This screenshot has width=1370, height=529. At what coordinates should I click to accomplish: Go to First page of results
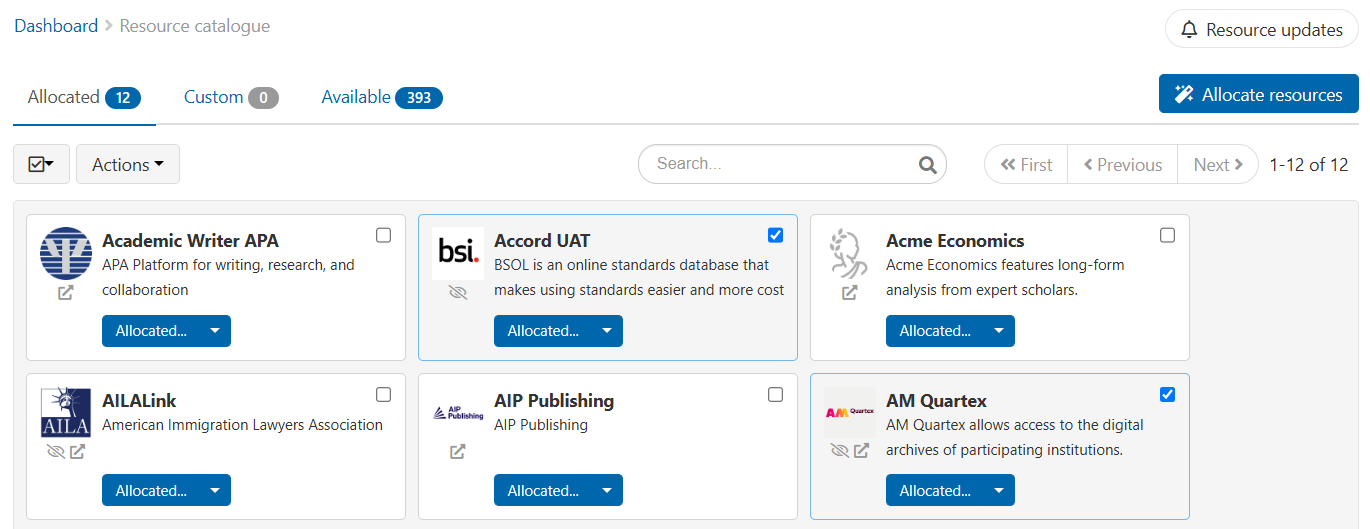(x=1026, y=164)
